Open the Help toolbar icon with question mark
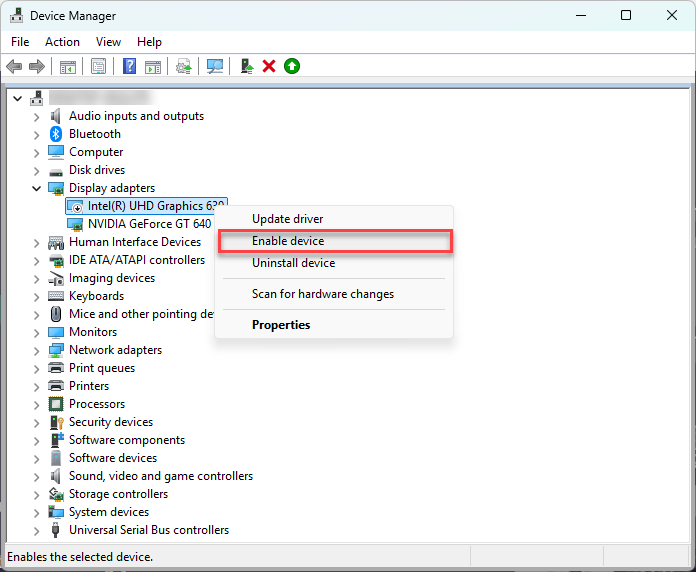696x572 pixels. click(x=129, y=67)
